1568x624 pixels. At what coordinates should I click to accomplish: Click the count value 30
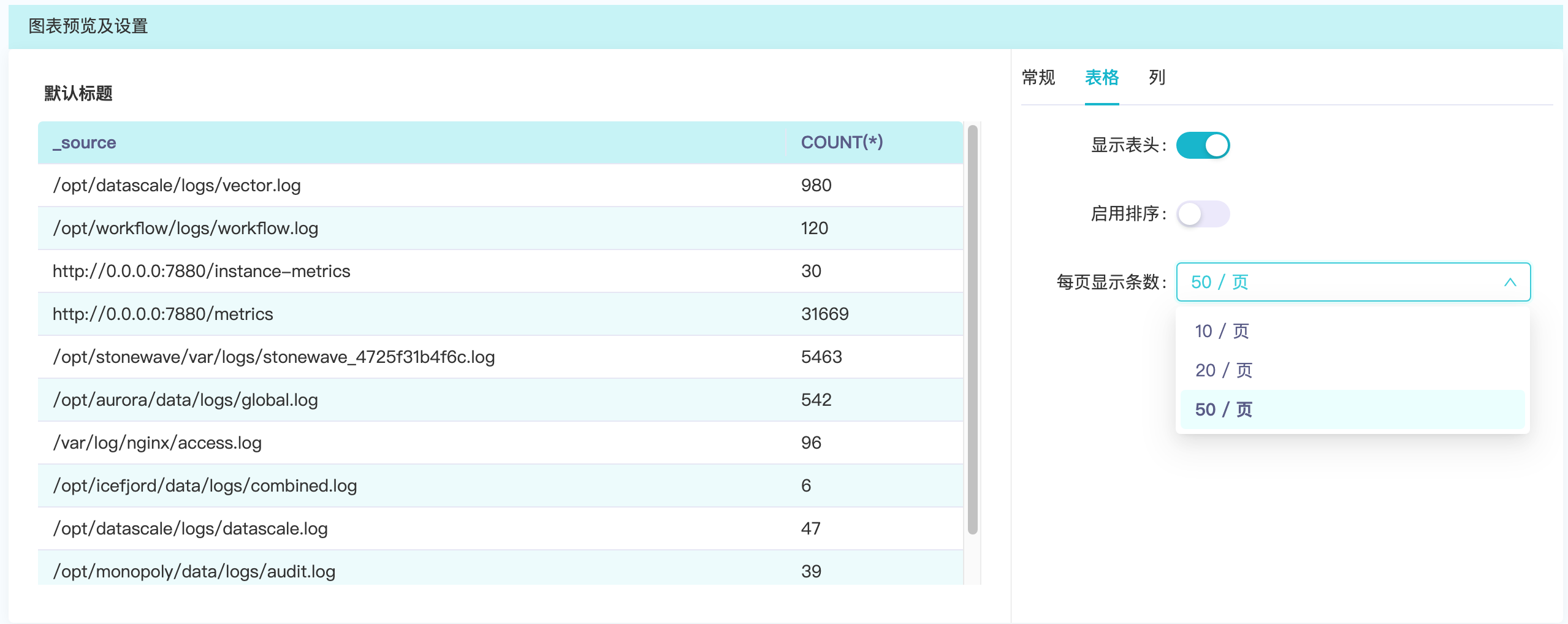click(x=811, y=271)
